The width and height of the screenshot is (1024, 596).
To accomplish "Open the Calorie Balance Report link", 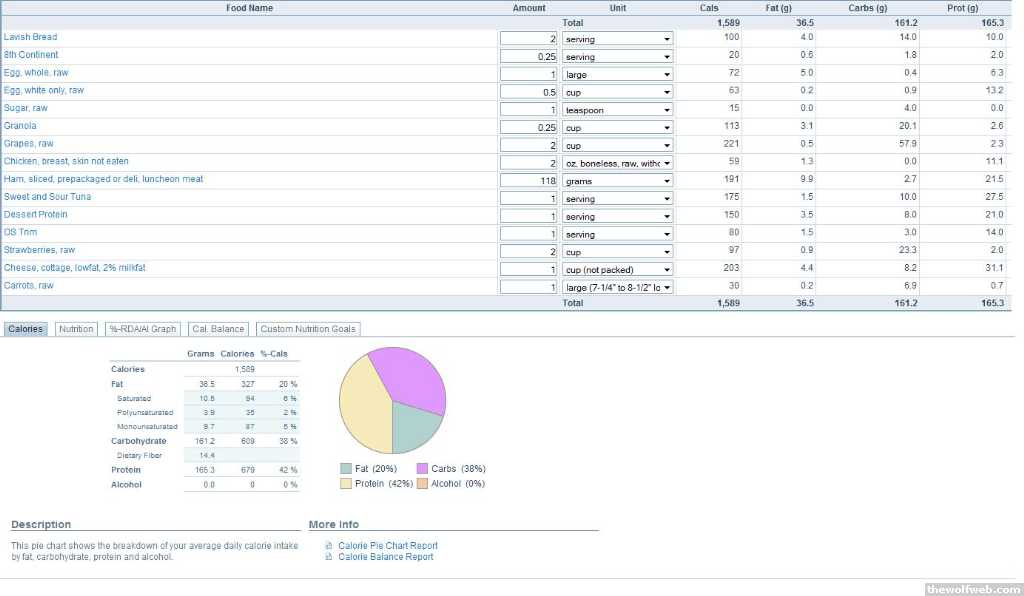I will pos(385,557).
